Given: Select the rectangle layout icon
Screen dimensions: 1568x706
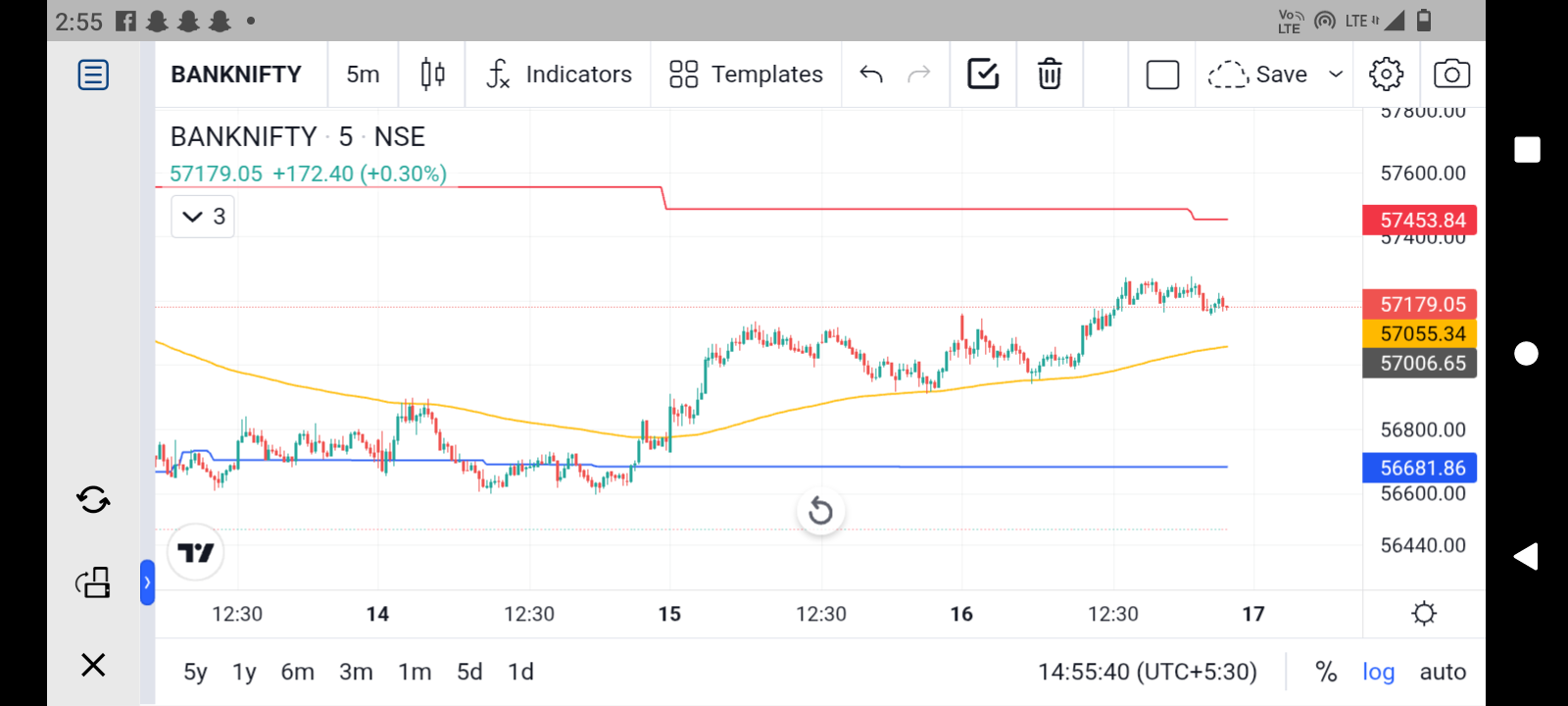Looking at the screenshot, I should [1162, 75].
